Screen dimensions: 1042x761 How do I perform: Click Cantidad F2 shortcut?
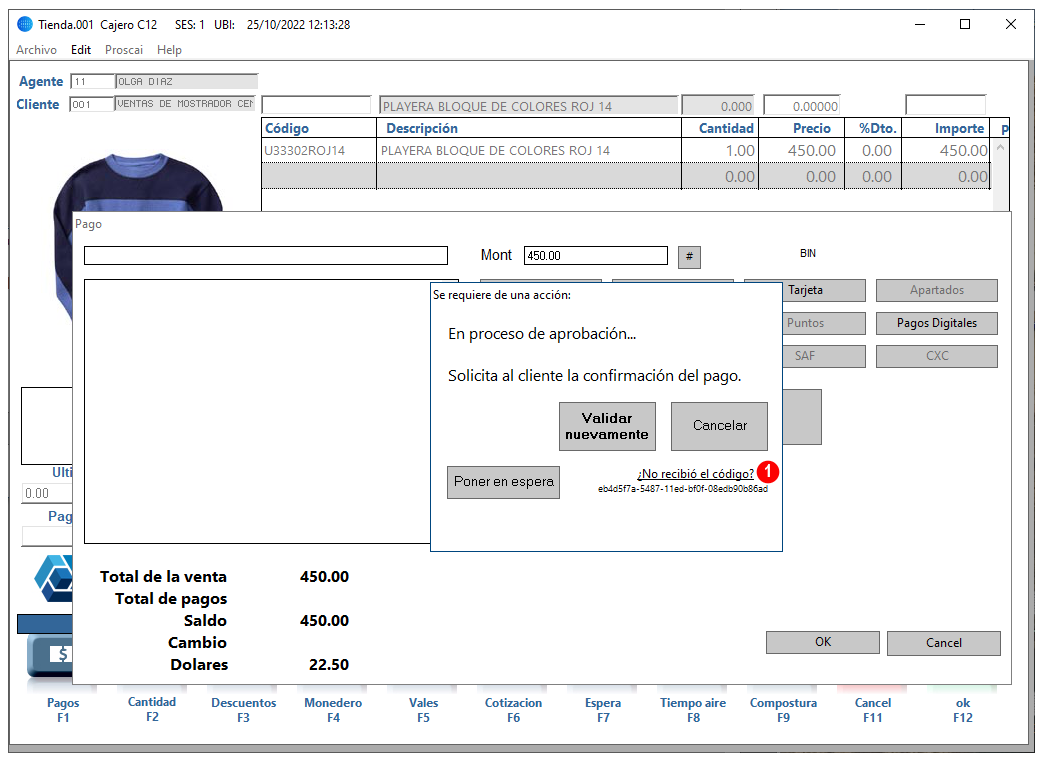(152, 709)
